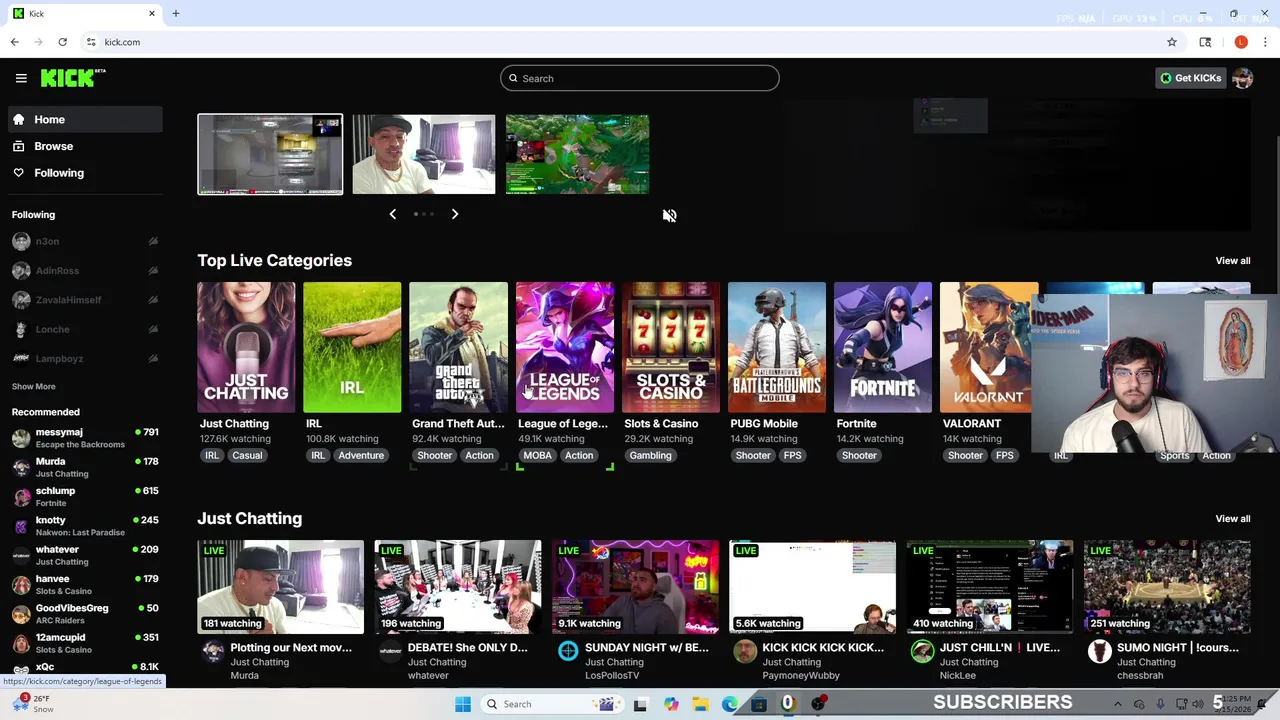Click FPS tag under PUBG Mobile
The width and height of the screenshot is (1280, 720).
[792, 455]
